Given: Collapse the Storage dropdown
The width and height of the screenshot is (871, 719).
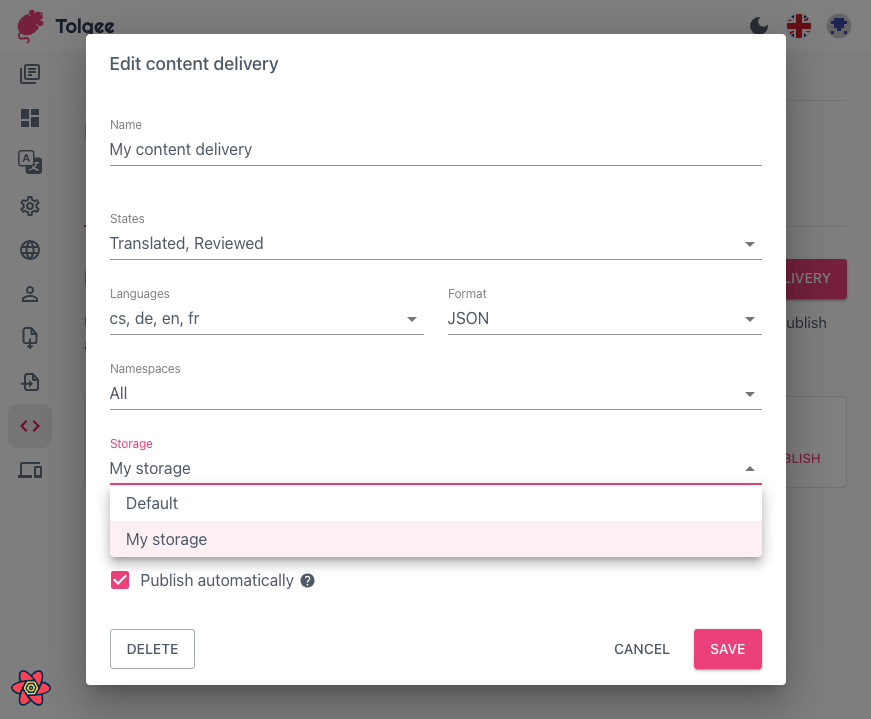Looking at the screenshot, I should click(x=749, y=468).
